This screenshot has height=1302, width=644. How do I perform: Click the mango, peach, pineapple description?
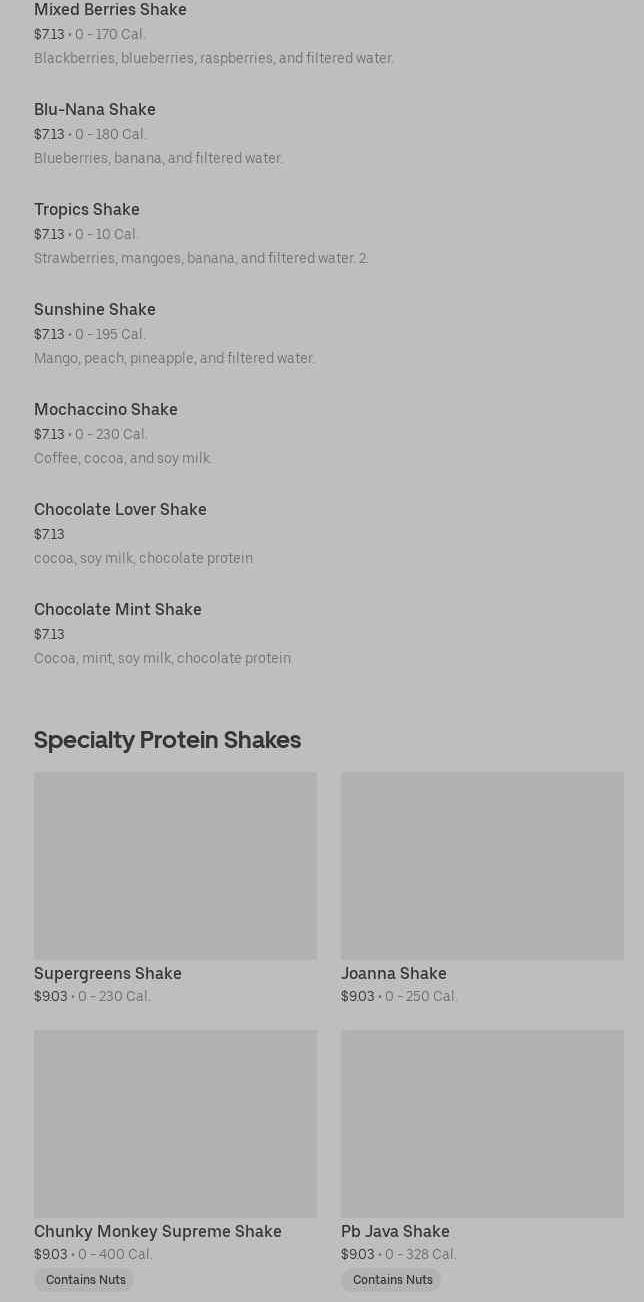[175, 358]
